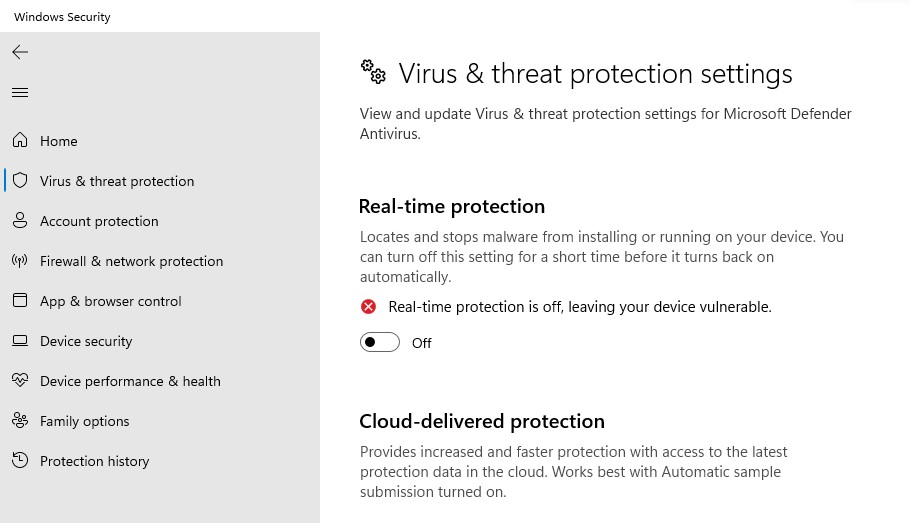This screenshot has width=909, height=523.
Task: Click the Device security laptop icon
Action: click(x=20, y=341)
